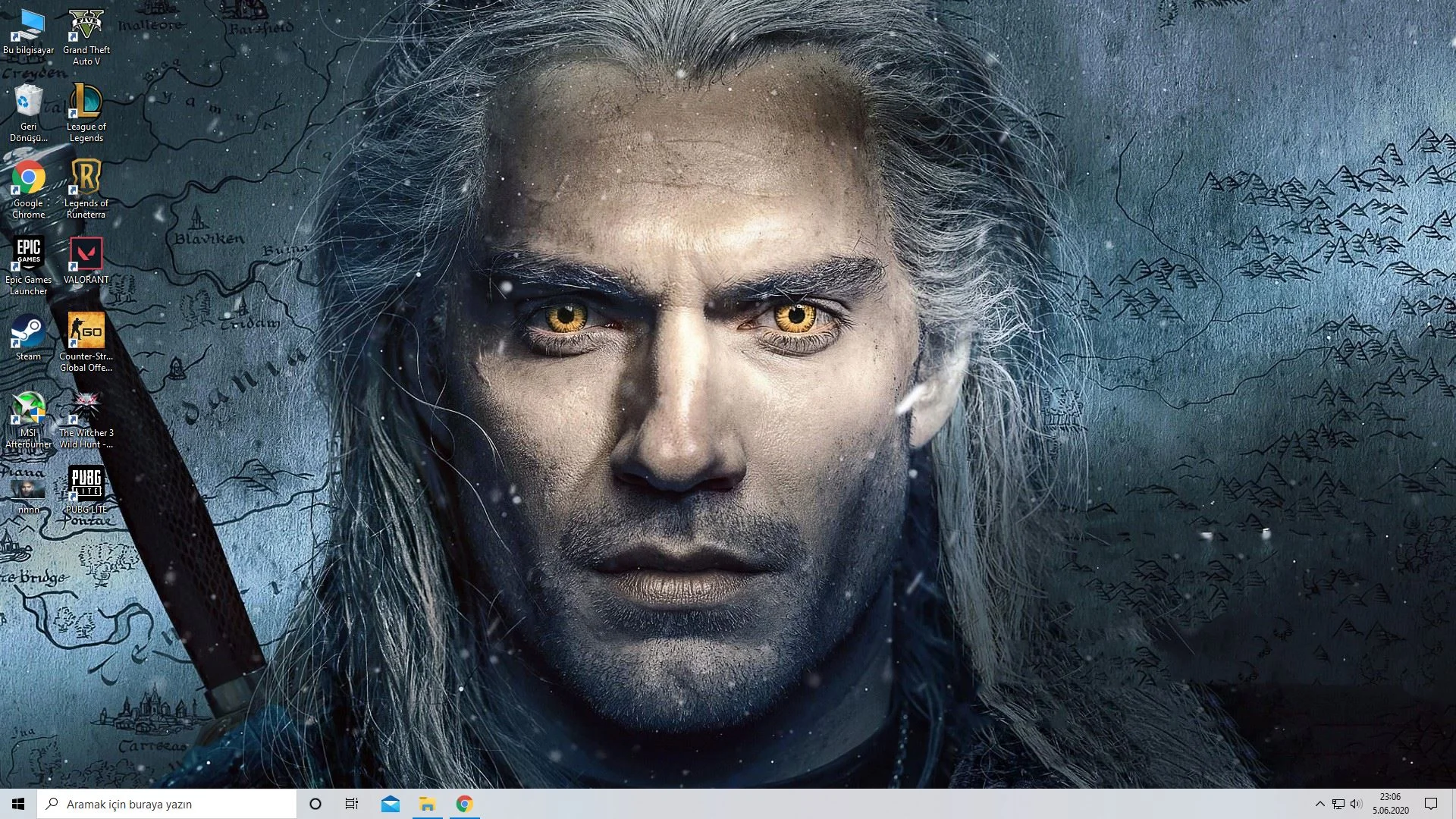The height and width of the screenshot is (819, 1456).
Task: Click the 'Aramak için buraya yazın' search box
Action: [167, 804]
